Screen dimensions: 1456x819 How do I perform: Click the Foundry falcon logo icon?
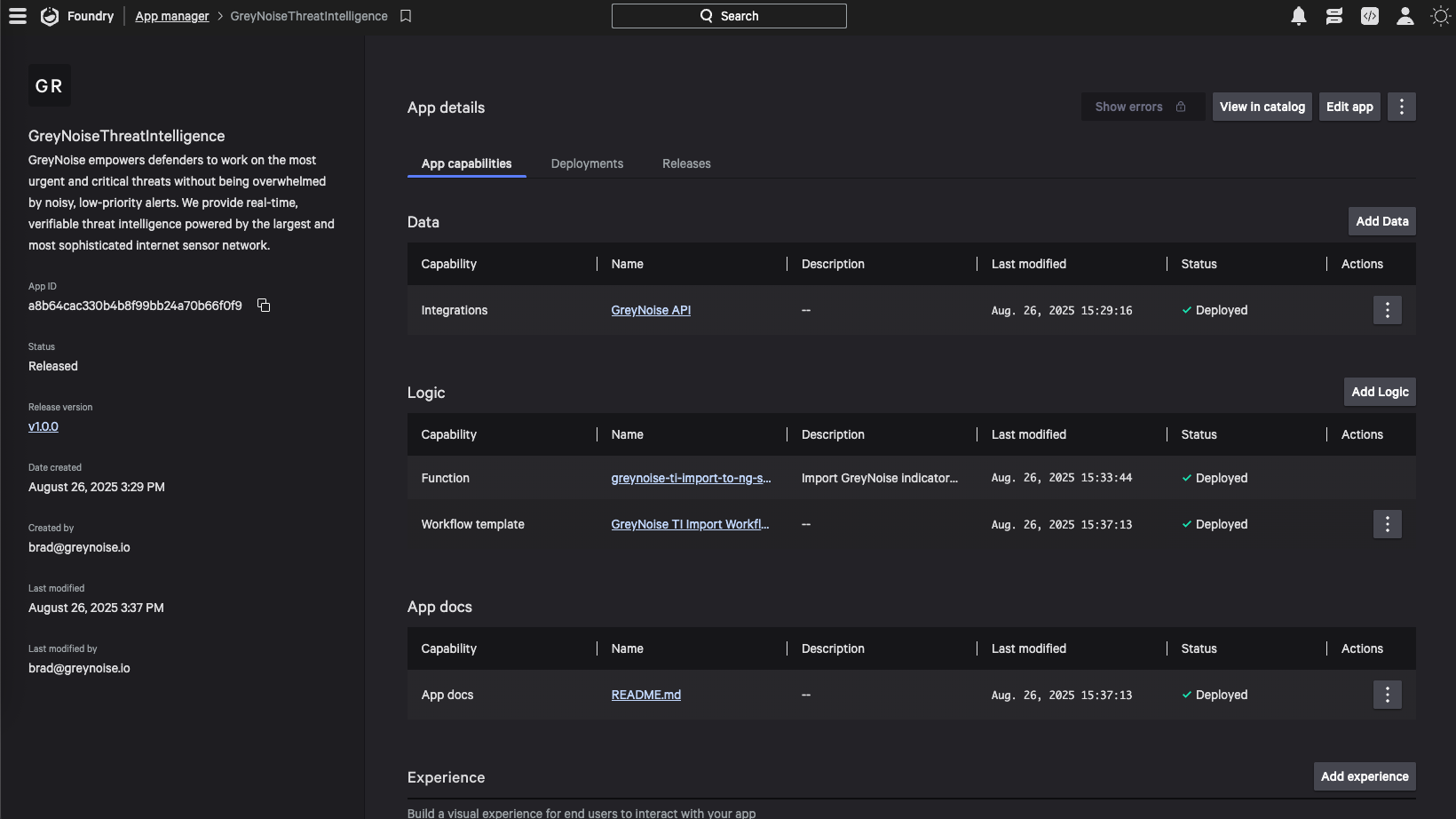(x=50, y=16)
